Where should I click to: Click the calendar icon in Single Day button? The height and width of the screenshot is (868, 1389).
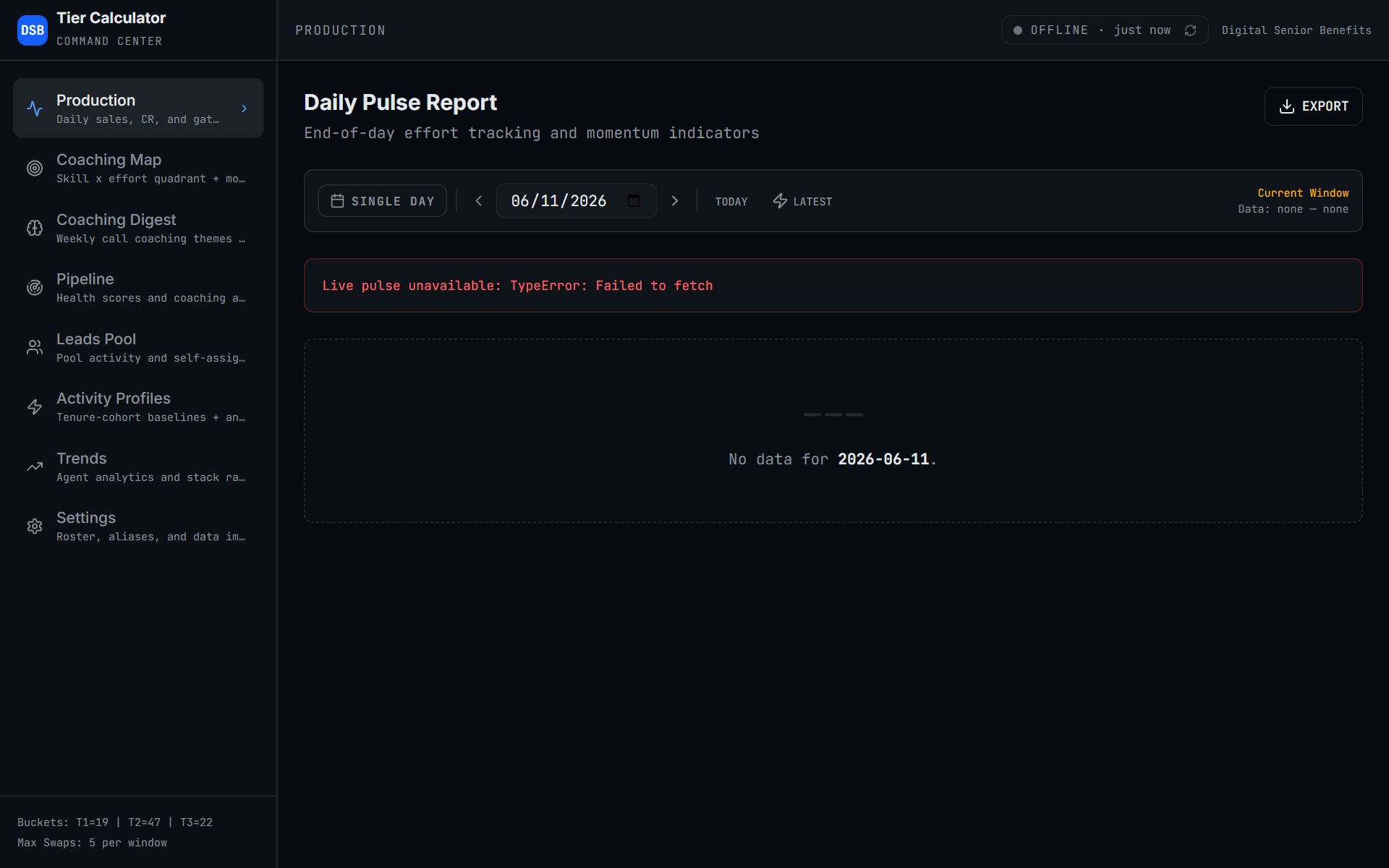(337, 201)
